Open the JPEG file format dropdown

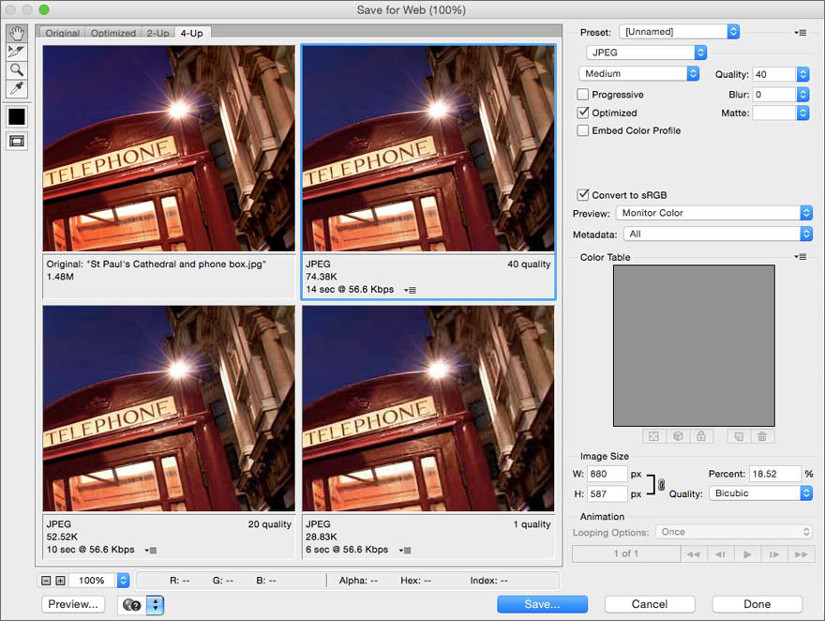pyautogui.click(x=646, y=52)
